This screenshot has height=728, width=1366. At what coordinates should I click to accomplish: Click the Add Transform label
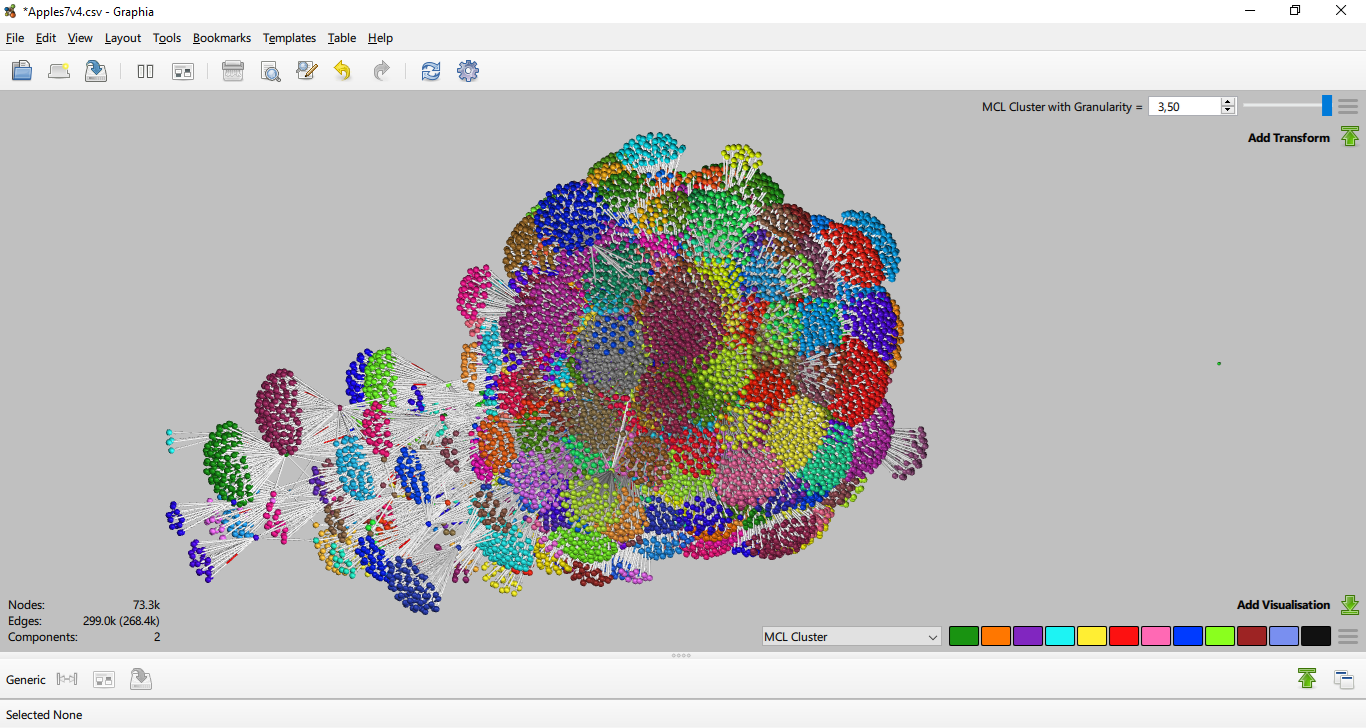(x=1289, y=138)
